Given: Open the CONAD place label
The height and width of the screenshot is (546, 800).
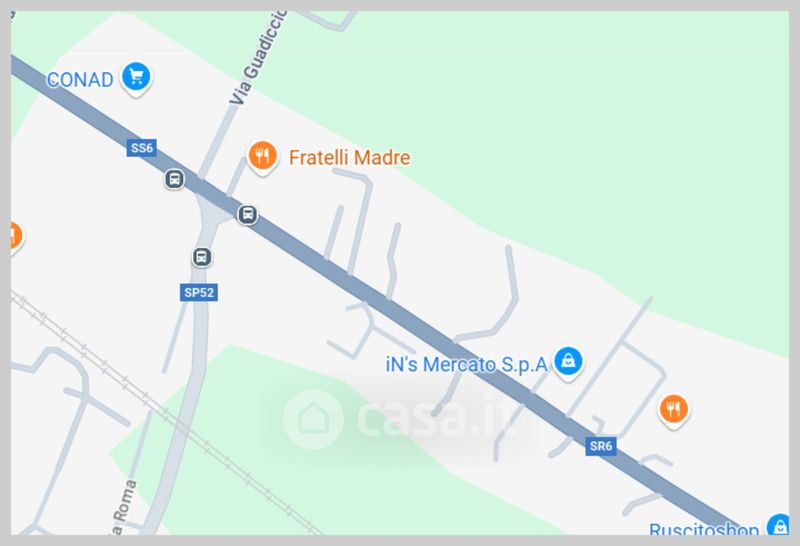Looking at the screenshot, I should pyautogui.click(x=80, y=80).
